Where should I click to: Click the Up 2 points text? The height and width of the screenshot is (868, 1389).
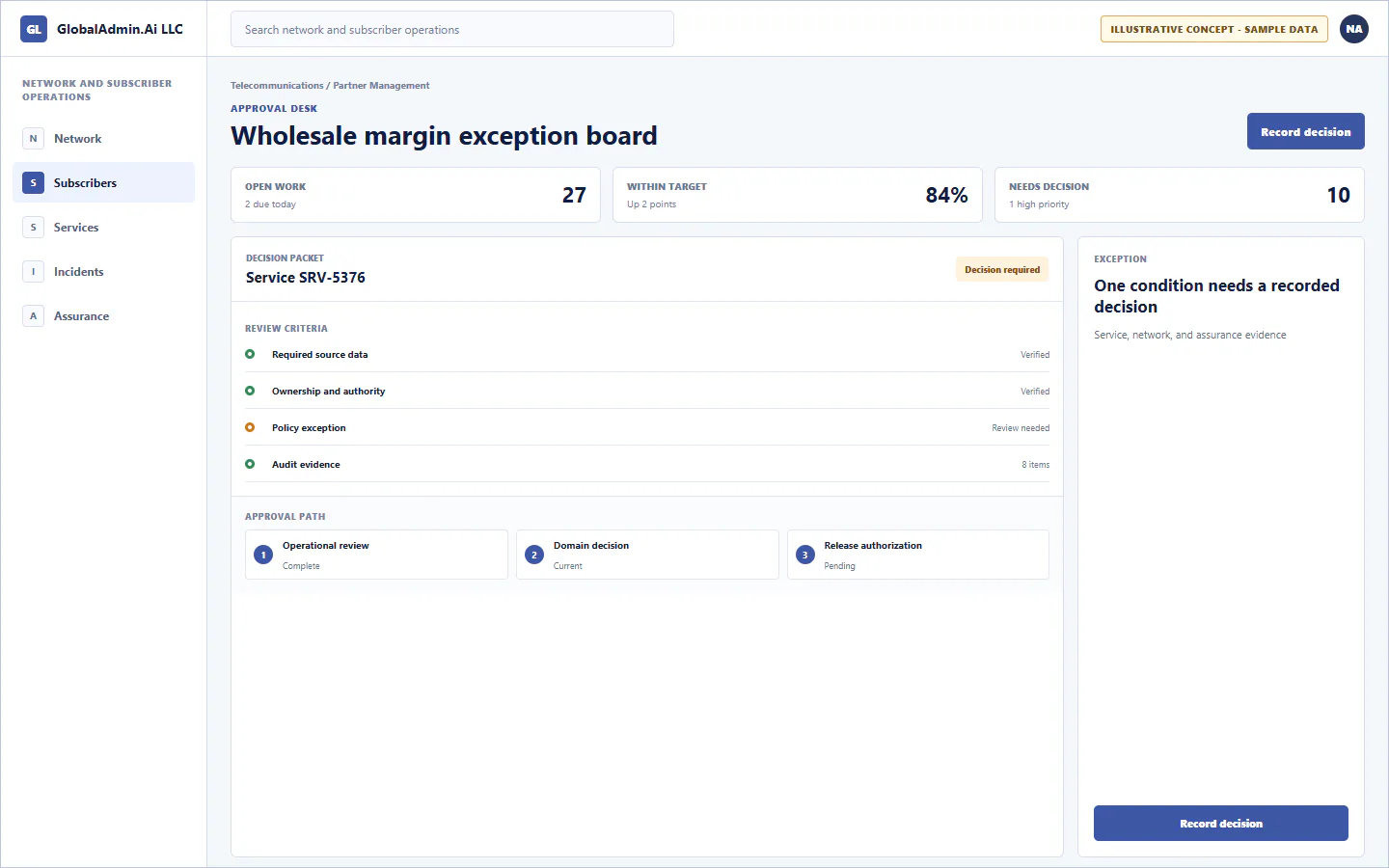(651, 204)
